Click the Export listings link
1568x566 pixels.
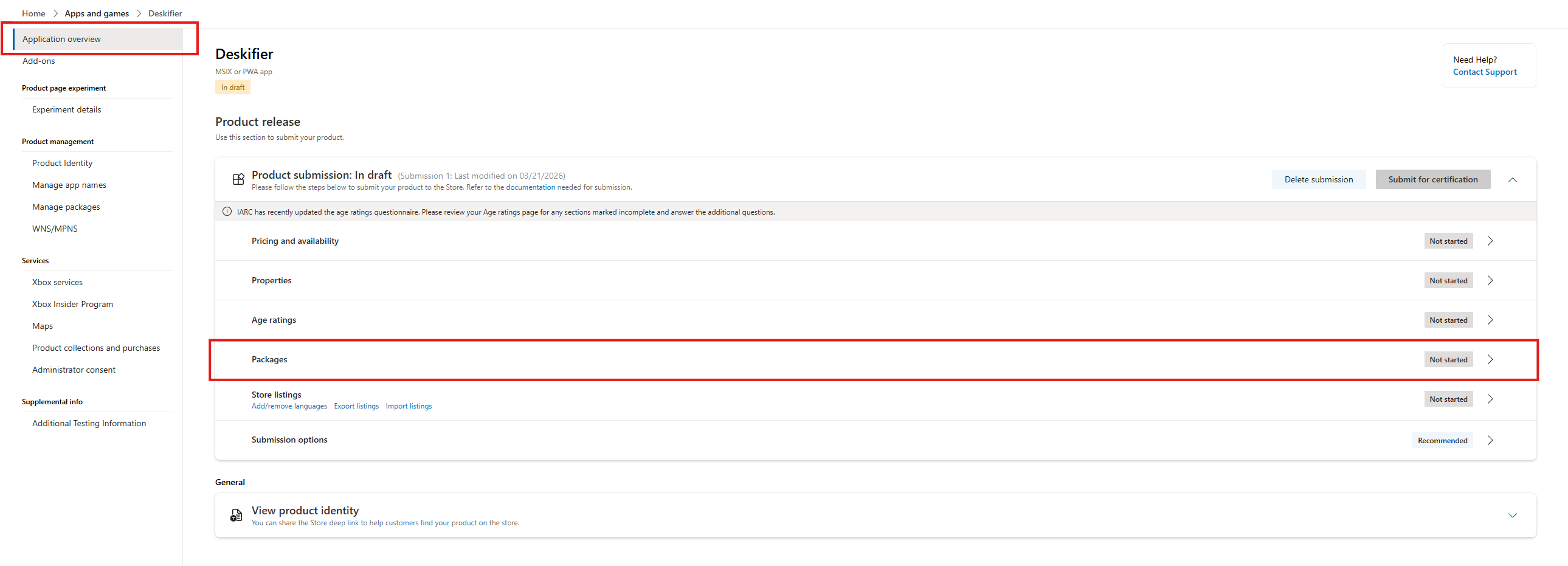[356, 406]
